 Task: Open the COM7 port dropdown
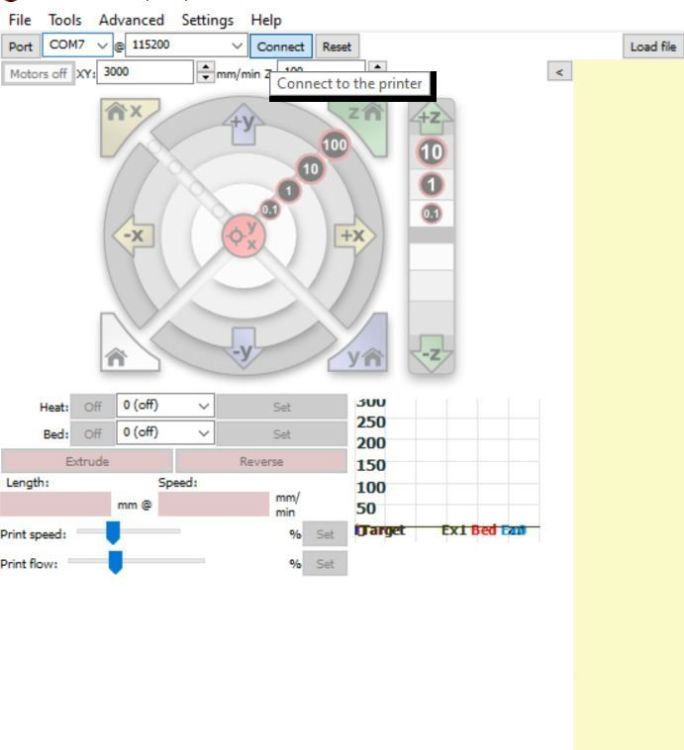pyautogui.click(x=78, y=45)
